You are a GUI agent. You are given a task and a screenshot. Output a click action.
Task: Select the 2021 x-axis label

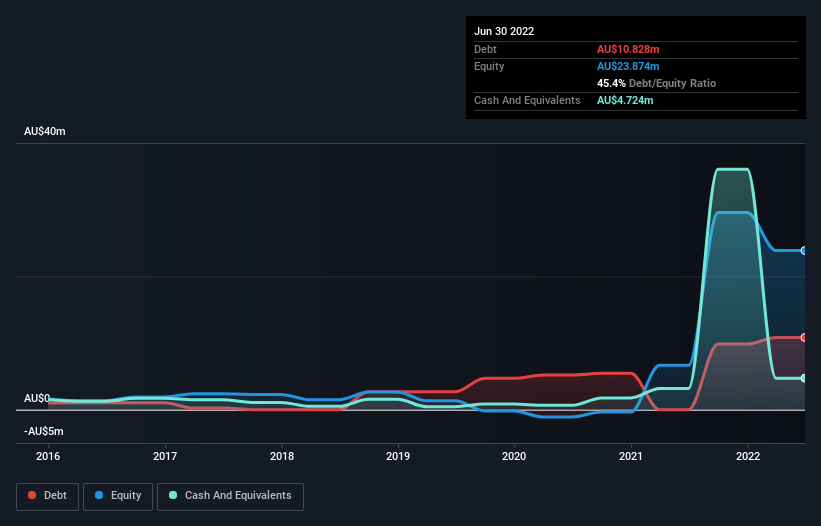coord(631,456)
